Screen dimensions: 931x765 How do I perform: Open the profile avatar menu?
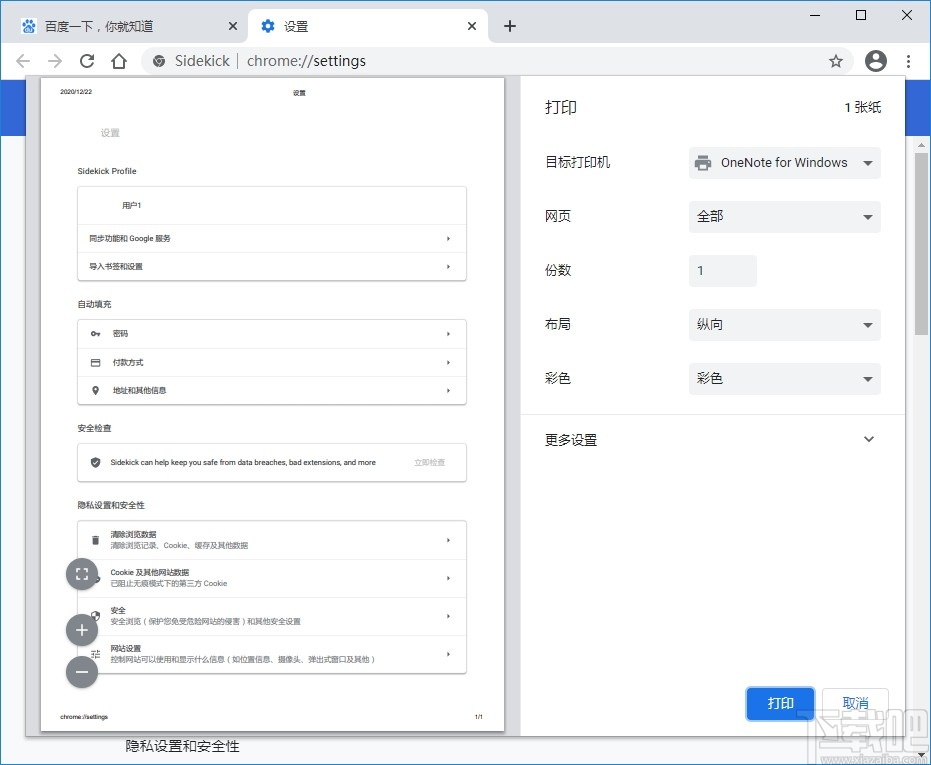click(875, 61)
